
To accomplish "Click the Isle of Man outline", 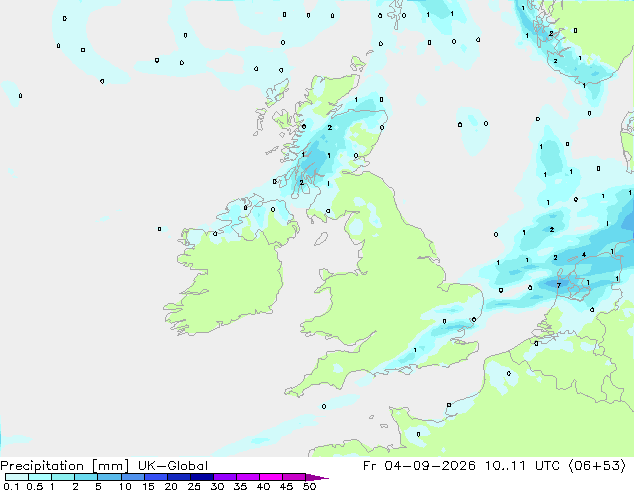I will 321,239.
